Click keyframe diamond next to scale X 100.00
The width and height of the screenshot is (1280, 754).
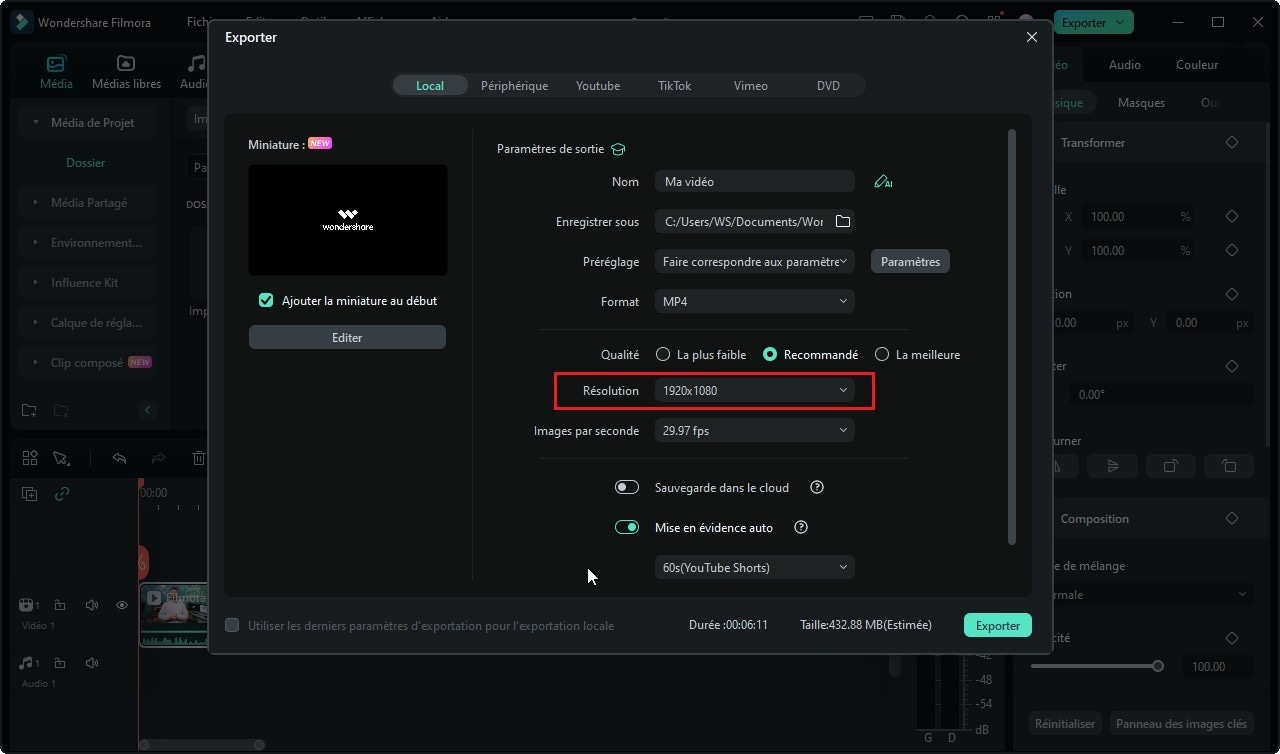click(1232, 217)
